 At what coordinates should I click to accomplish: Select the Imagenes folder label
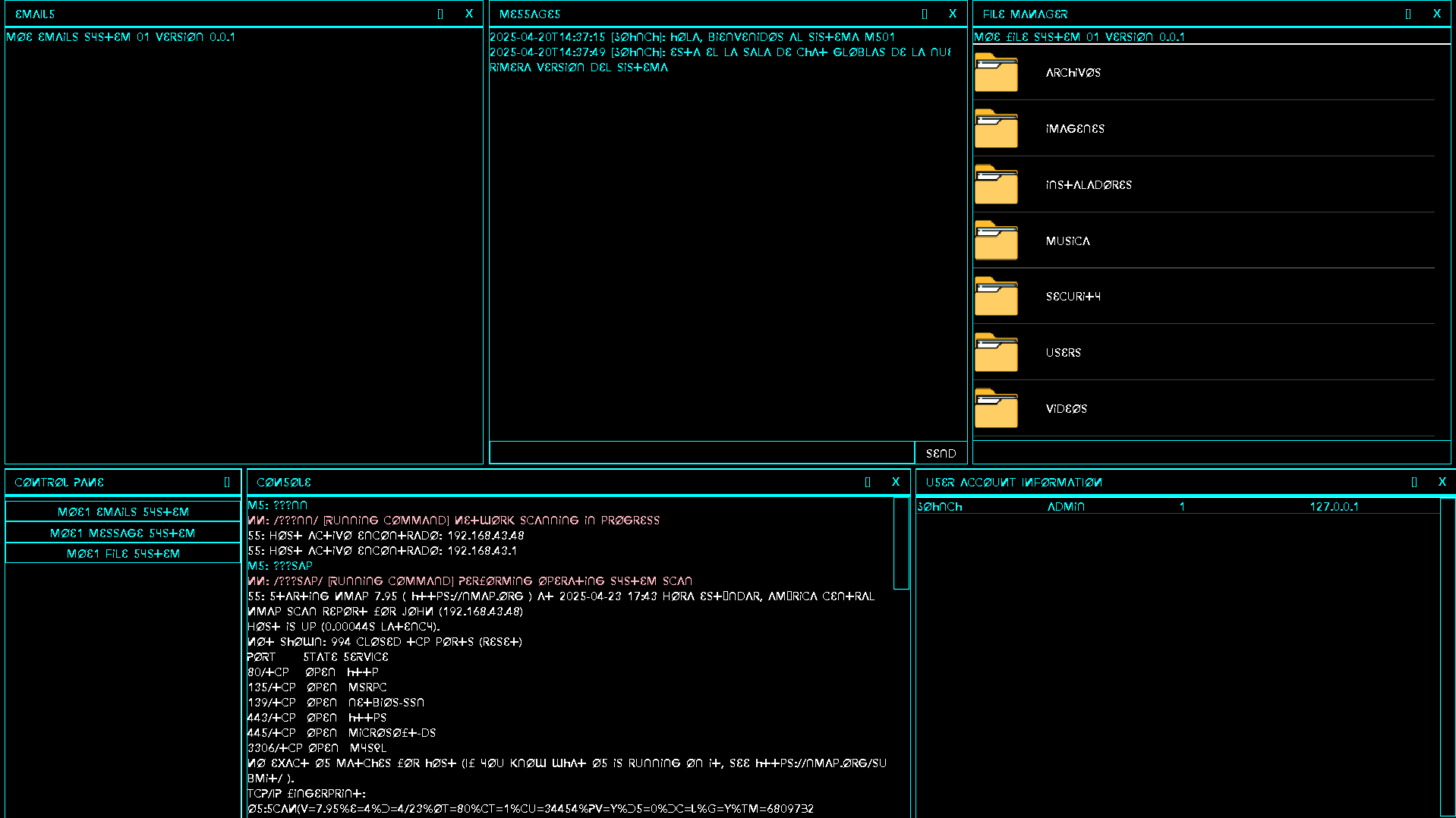[x=1075, y=129]
